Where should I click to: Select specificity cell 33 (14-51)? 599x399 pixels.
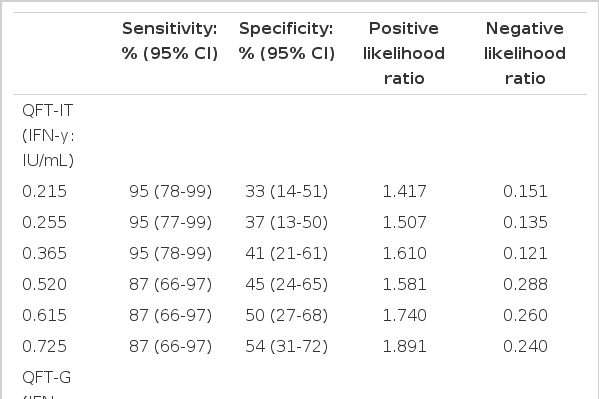point(287,191)
